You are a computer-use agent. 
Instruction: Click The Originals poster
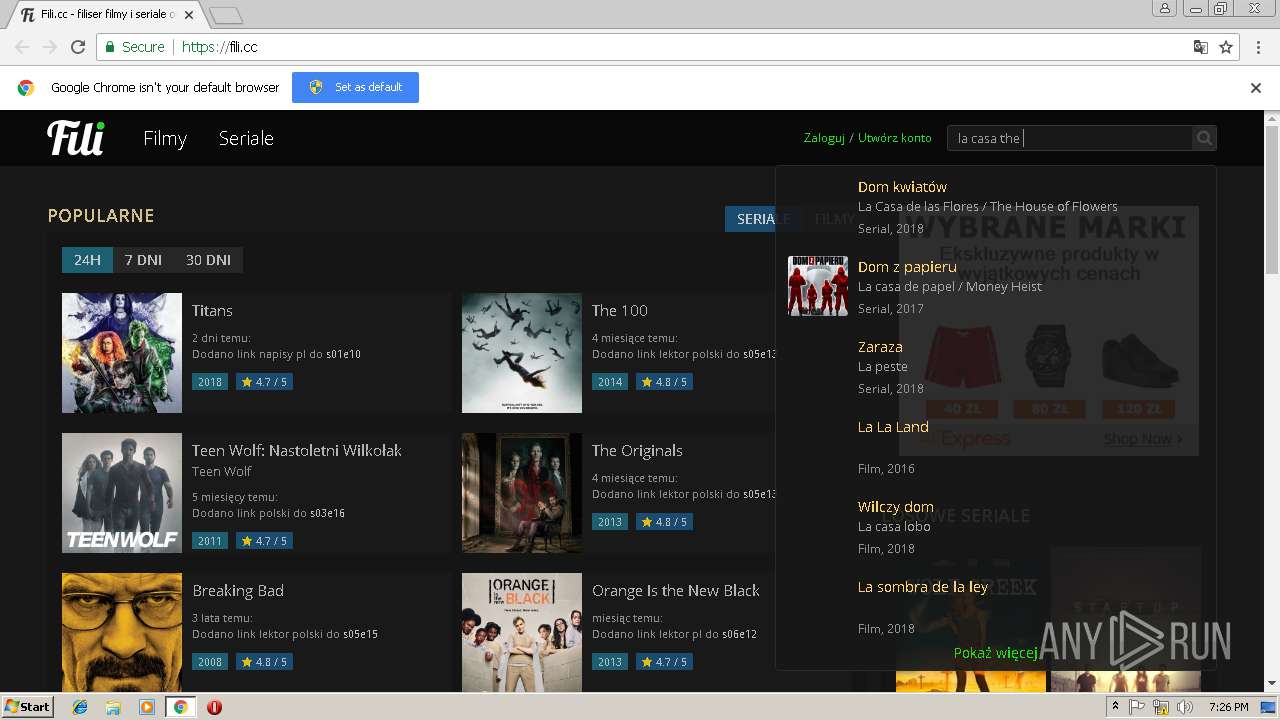[522, 493]
